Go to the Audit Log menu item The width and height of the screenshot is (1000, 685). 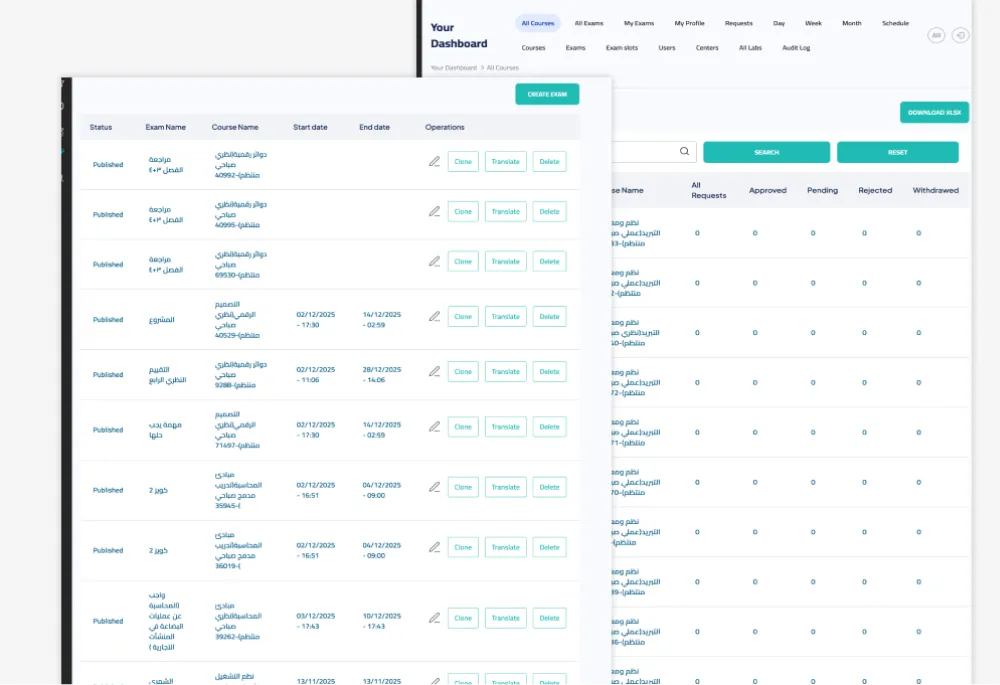click(x=796, y=48)
